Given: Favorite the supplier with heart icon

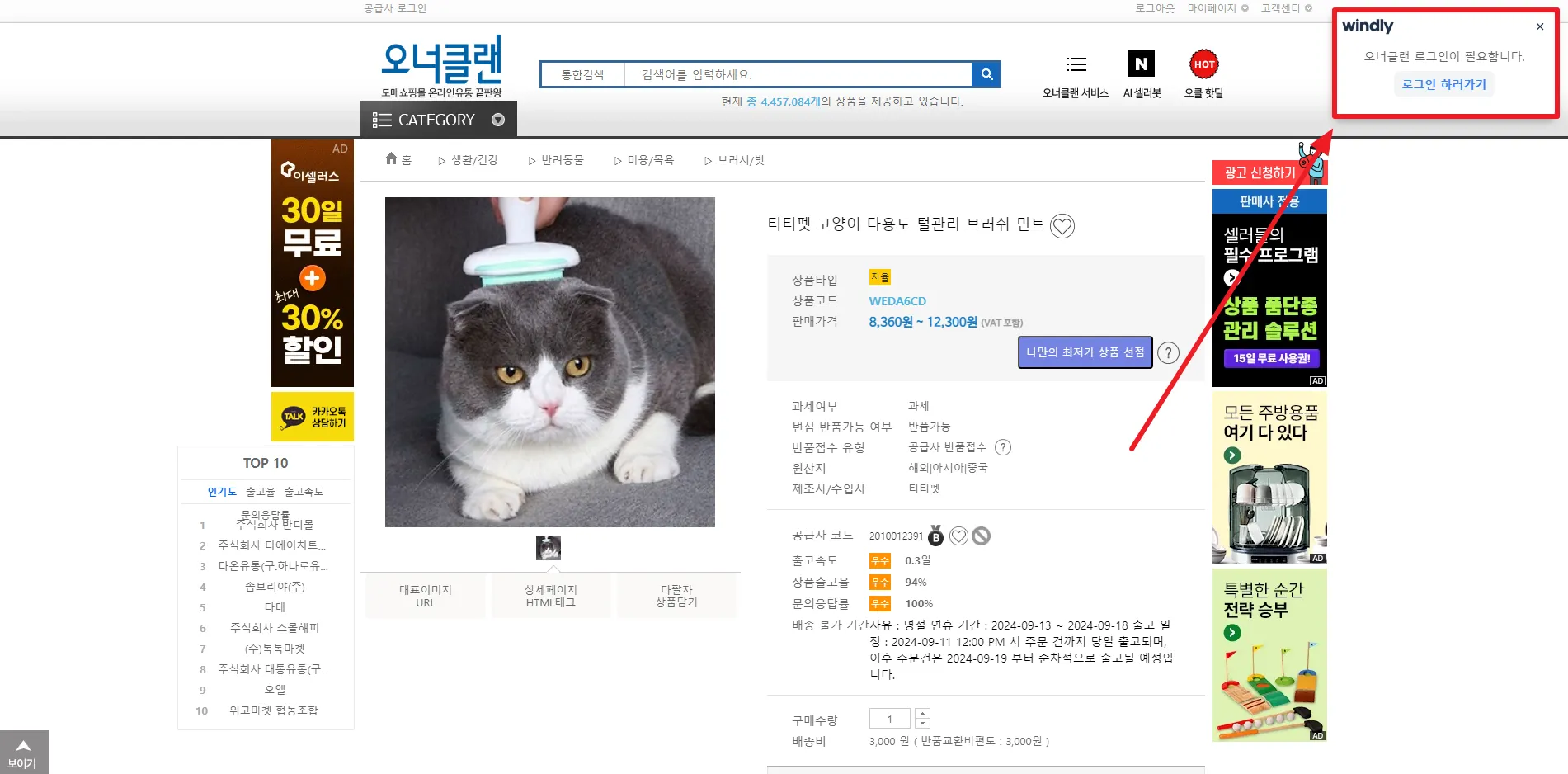Looking at the screenshot, I should click(x=958, y=536).
